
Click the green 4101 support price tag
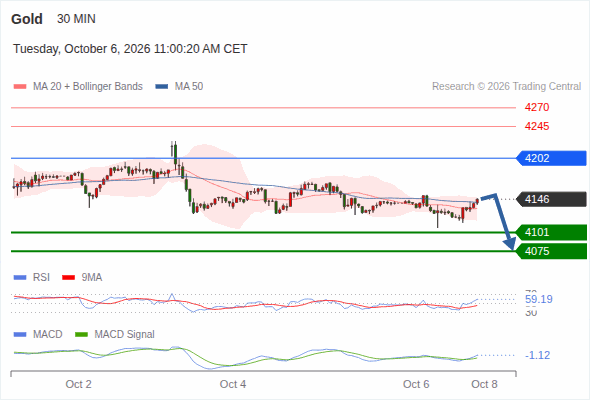click(551, 233)
